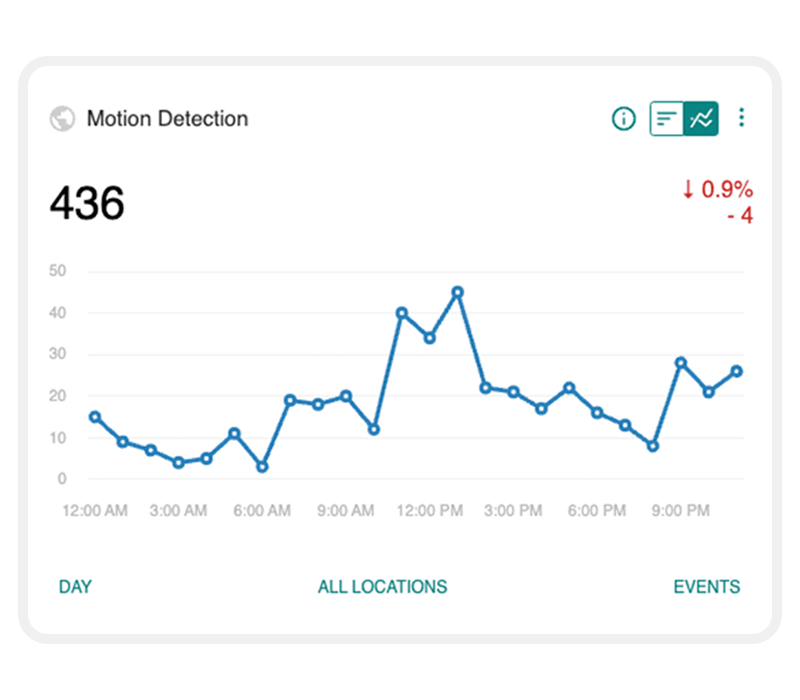Viewport: 800px width, 700px height.
Task: Open the three-dot more options menu
Action: [x=741, y=117]
